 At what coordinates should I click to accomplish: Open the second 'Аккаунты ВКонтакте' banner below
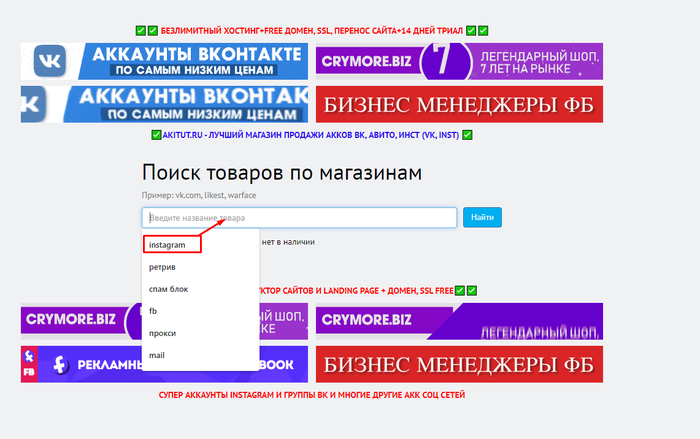point(164,105)
